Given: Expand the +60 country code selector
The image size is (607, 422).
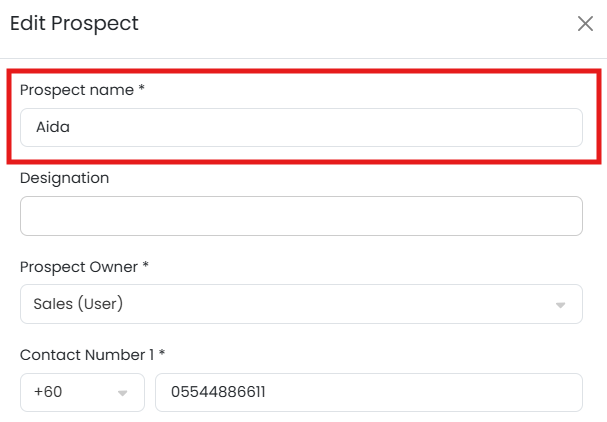Looking at the screenshot, I should 82,393.
